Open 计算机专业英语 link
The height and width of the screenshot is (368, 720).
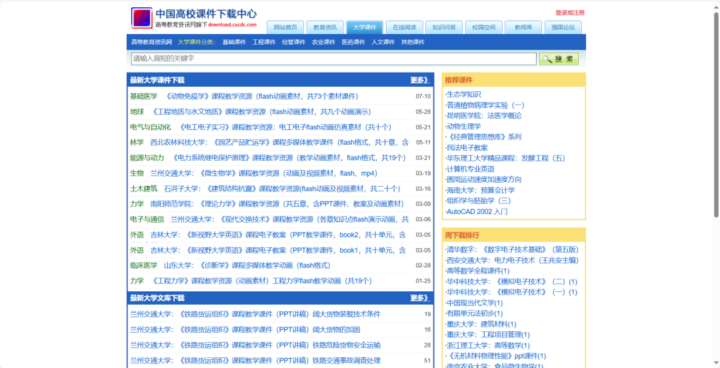coord(470,169)
